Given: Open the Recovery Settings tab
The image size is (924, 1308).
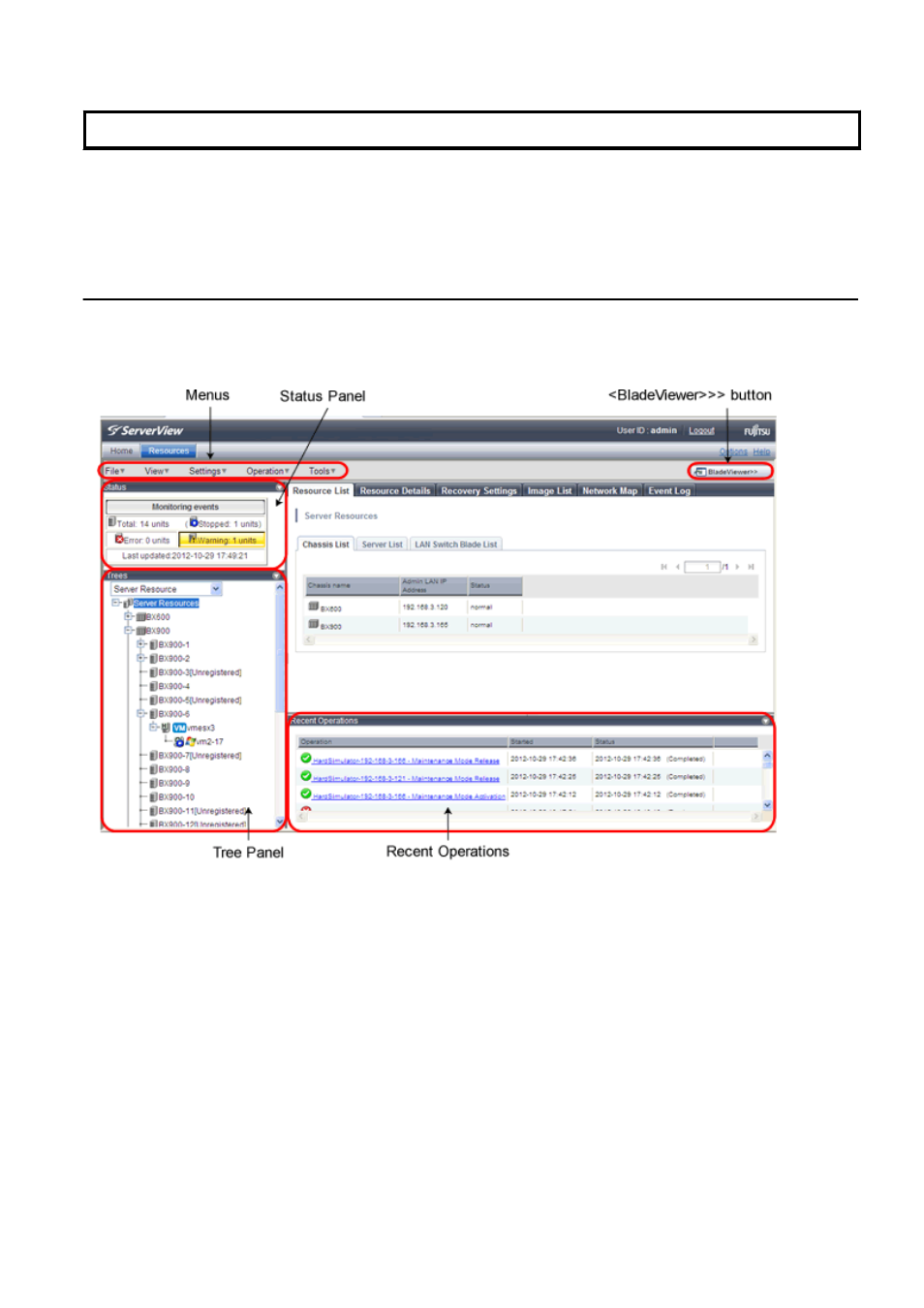Looking at the screenshot, I should pos(478,491).
